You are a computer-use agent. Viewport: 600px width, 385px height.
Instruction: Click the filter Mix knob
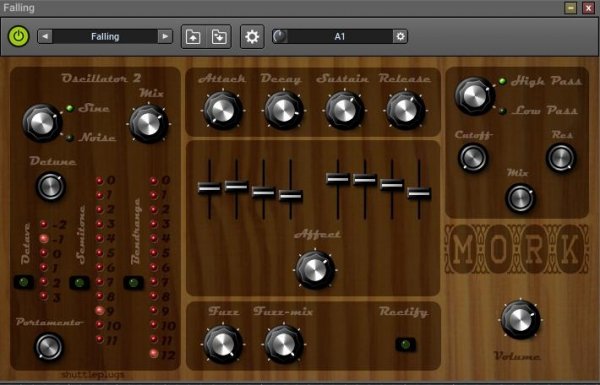520,199
